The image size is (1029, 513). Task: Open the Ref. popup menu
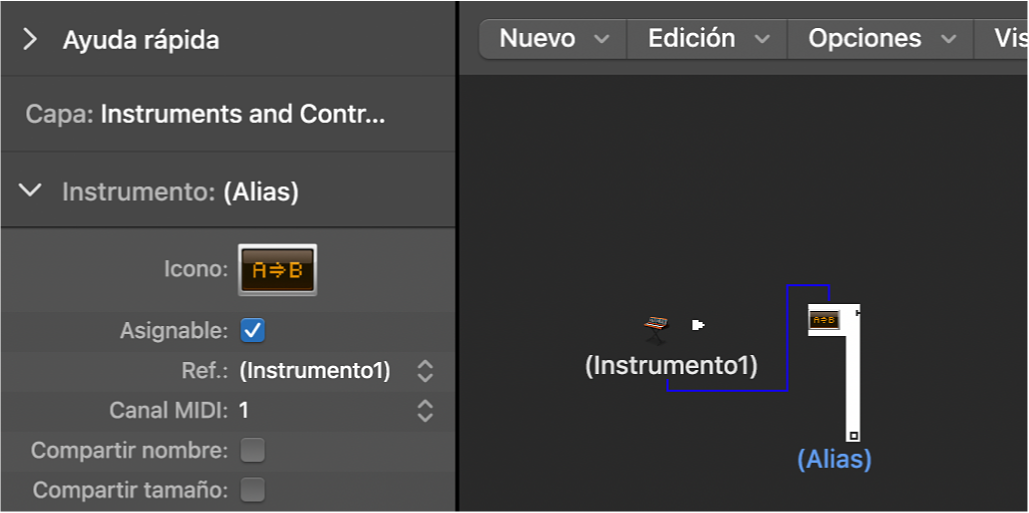tap(425, 371)
